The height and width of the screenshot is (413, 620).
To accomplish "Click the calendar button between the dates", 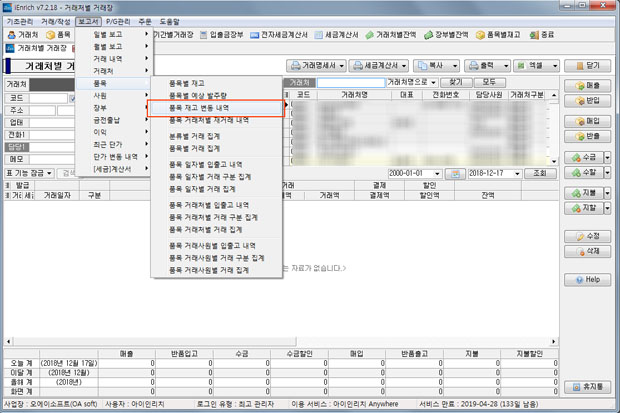I will click(x=454, y=173).
